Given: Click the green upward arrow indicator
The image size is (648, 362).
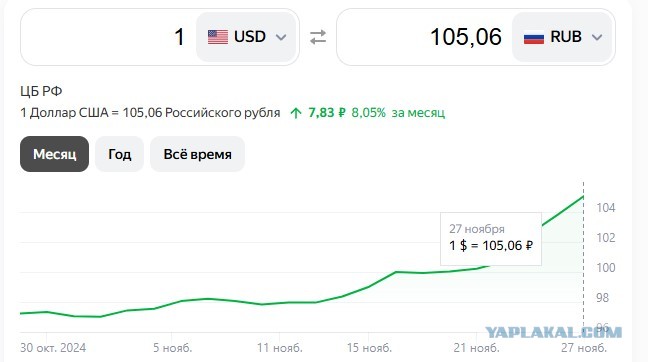Looking at the screenshot, I should pos(296,113).
